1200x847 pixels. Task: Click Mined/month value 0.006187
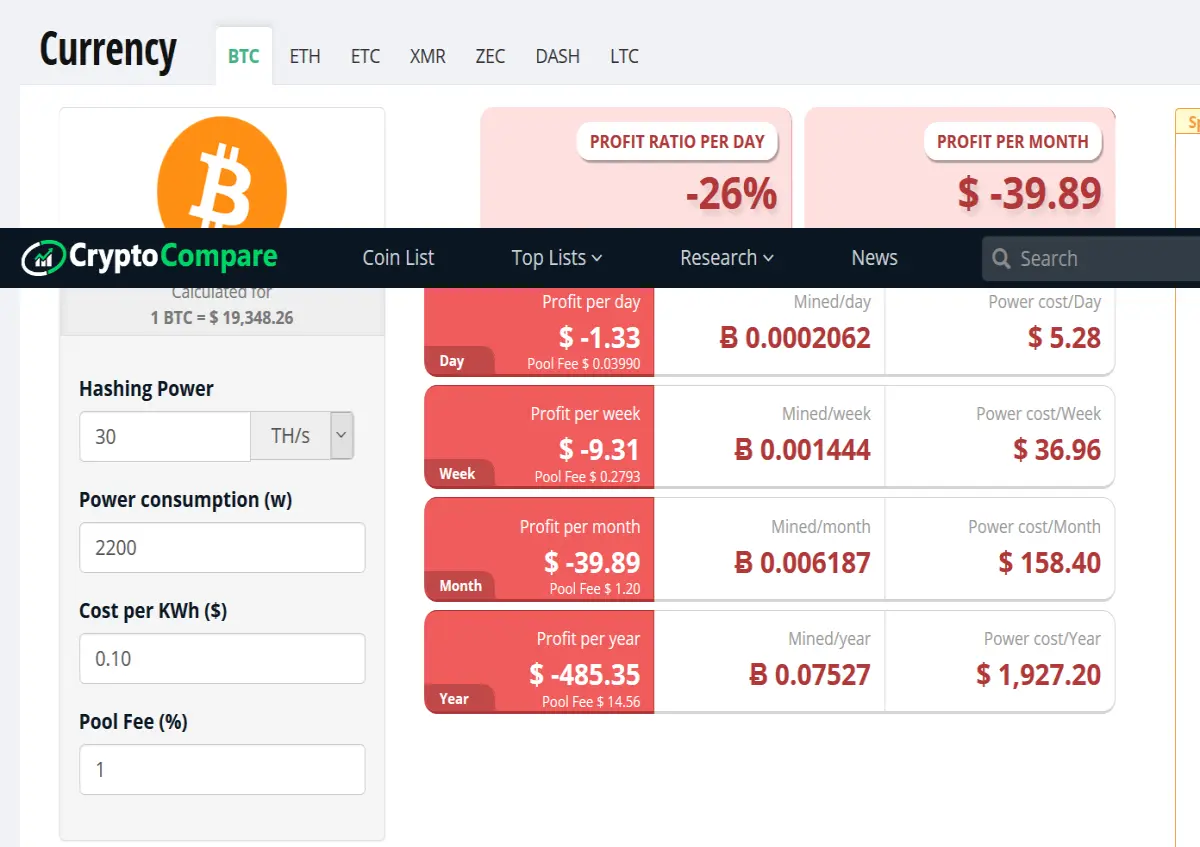click(803, 563)
